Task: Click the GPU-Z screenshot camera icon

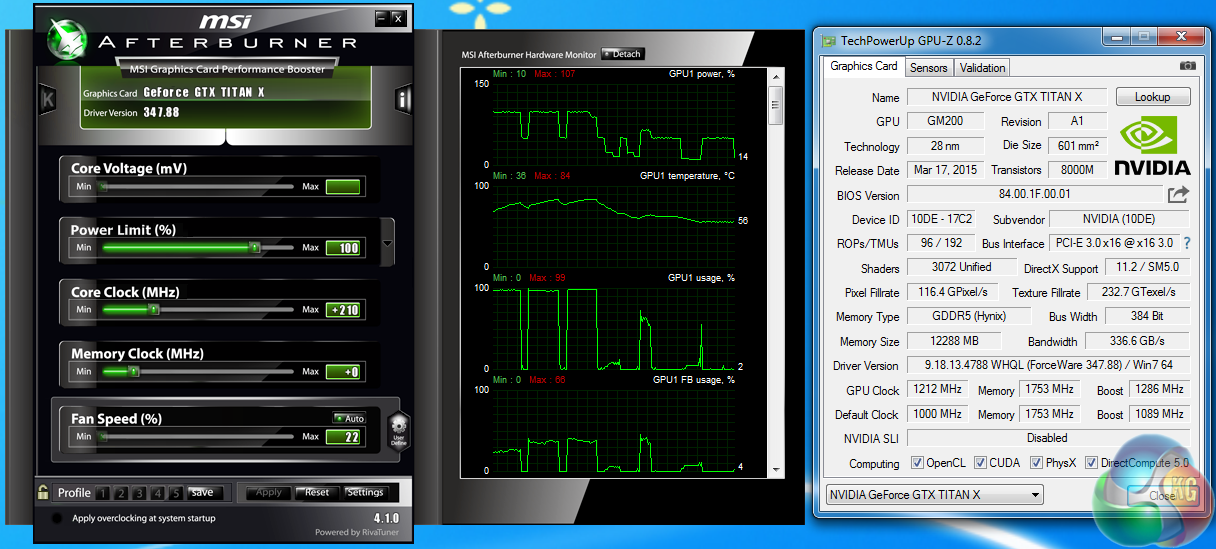Action: (1187, 66)
